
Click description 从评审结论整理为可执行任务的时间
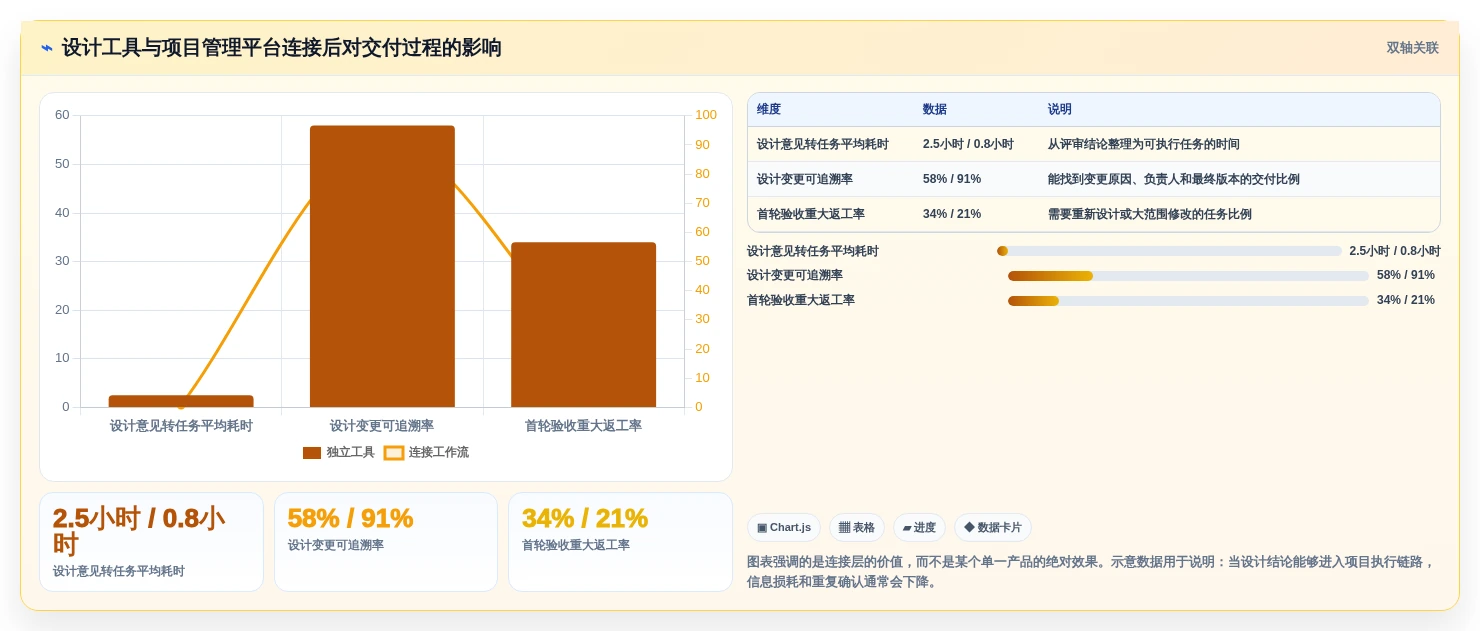1144,145
